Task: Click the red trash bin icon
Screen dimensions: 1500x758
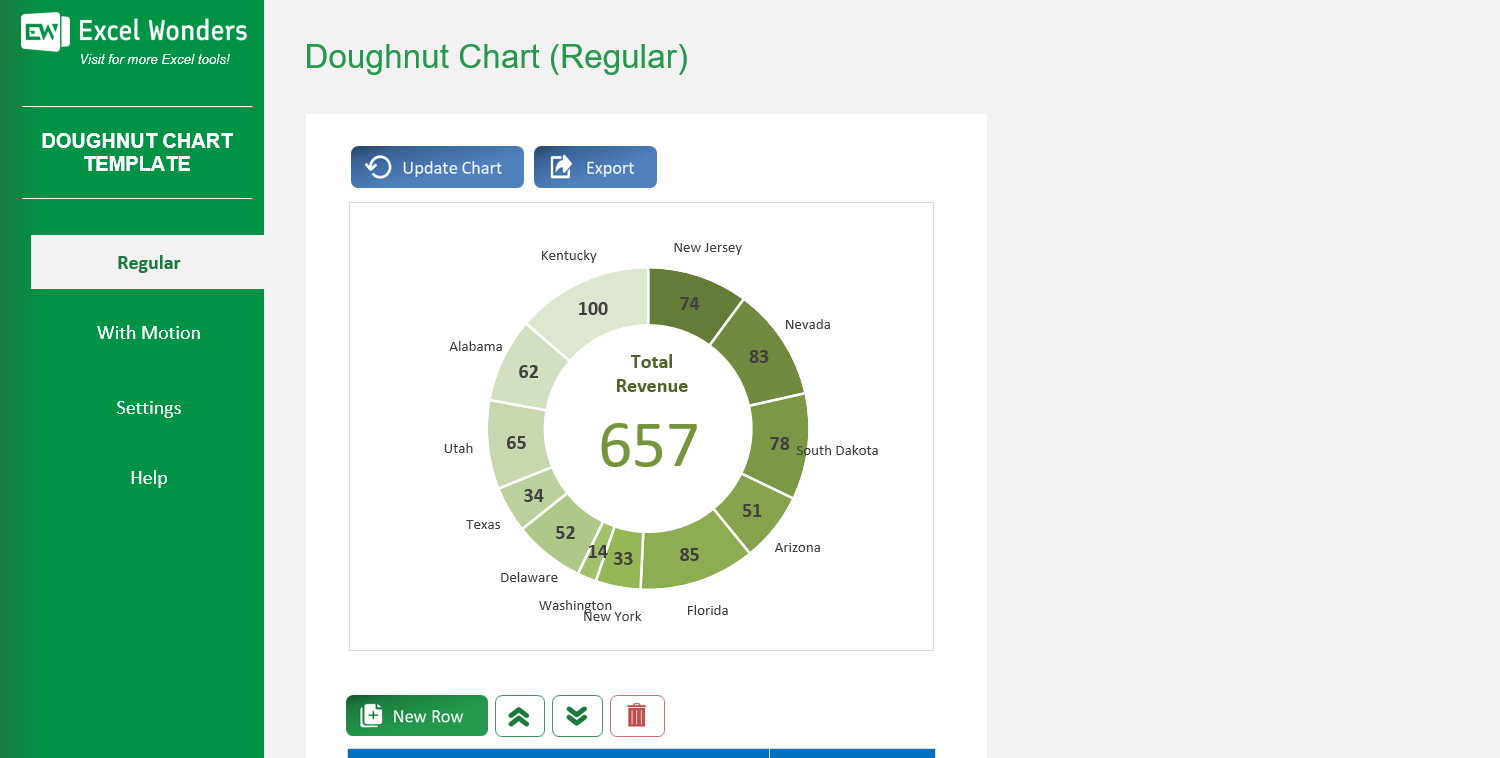Action: pos(637,715)
